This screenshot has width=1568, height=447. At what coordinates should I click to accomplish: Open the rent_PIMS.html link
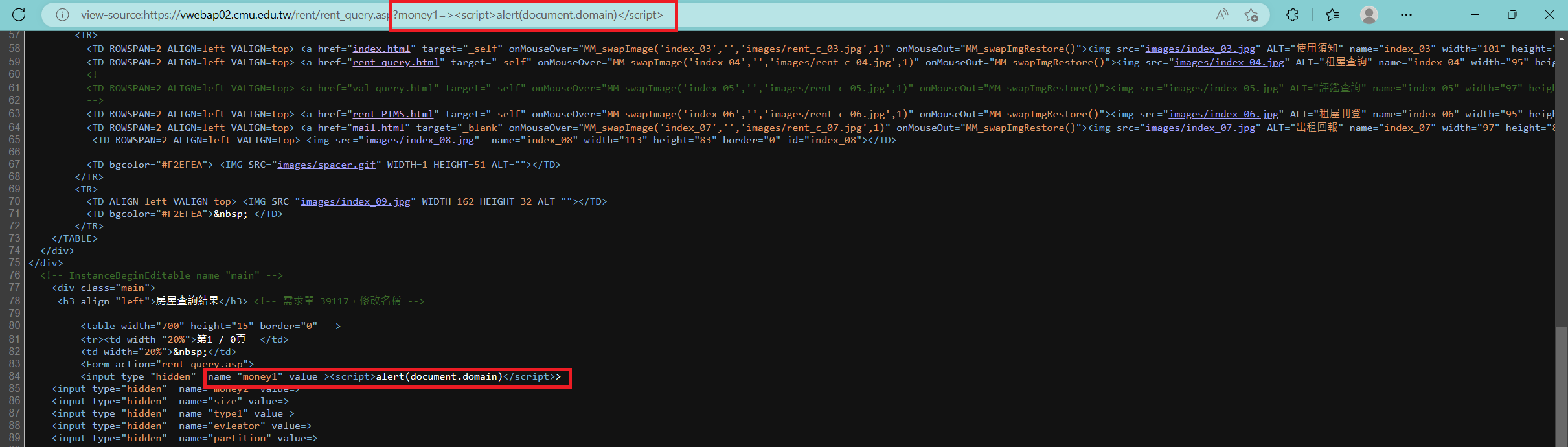click(392, 114)
